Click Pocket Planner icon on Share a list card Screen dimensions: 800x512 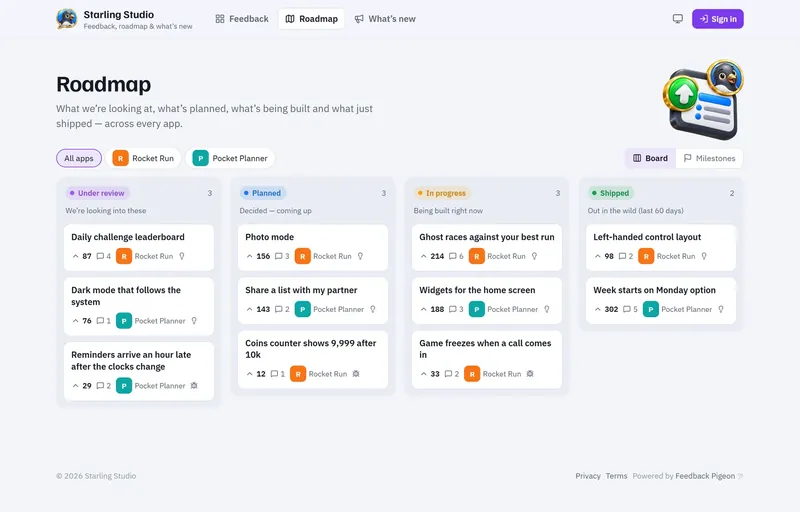coord(303,309)
